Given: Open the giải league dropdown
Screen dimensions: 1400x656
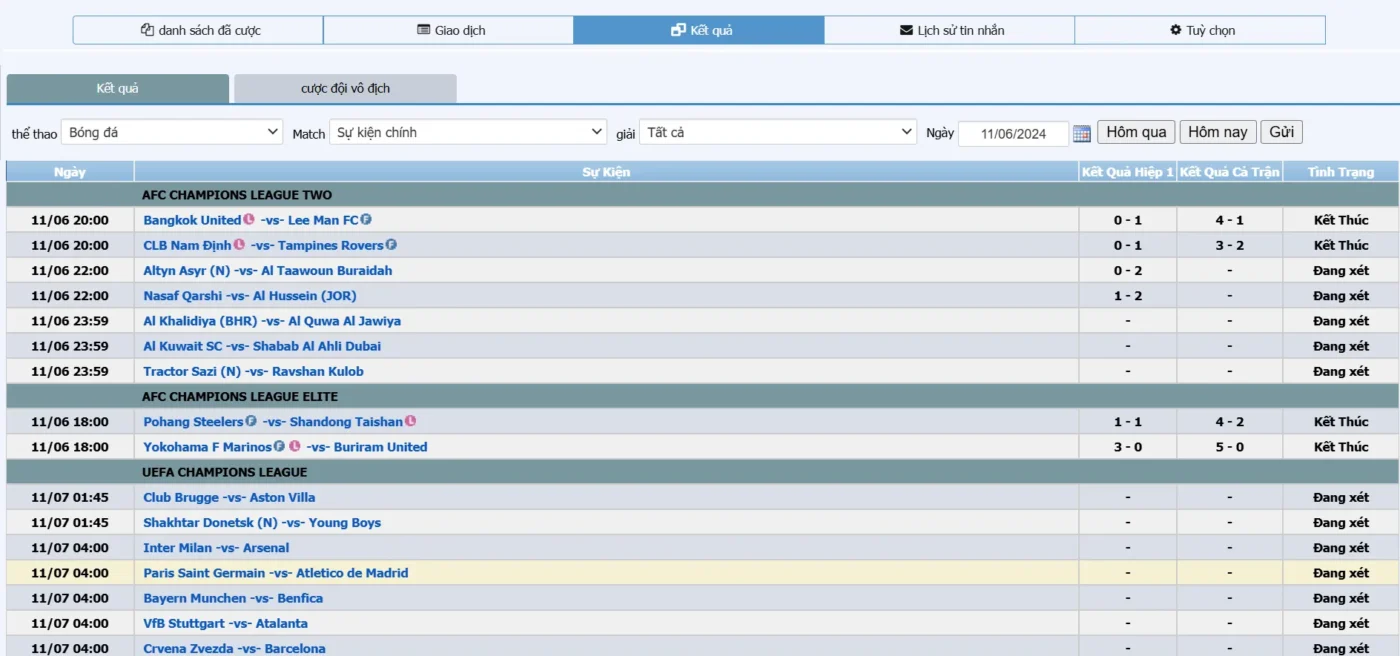Looking at the screenshot, I should click(x=777, y=132).
